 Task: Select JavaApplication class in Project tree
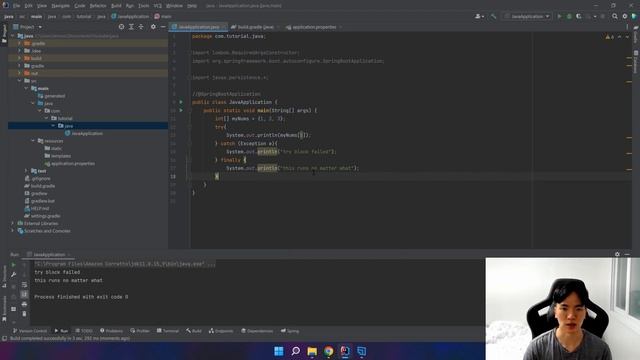pyautogui.click(x=84, y=133)
